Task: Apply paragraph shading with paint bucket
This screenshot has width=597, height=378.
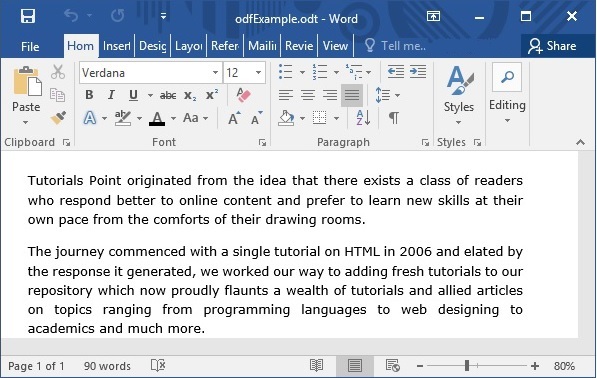Action: [286, 118]
